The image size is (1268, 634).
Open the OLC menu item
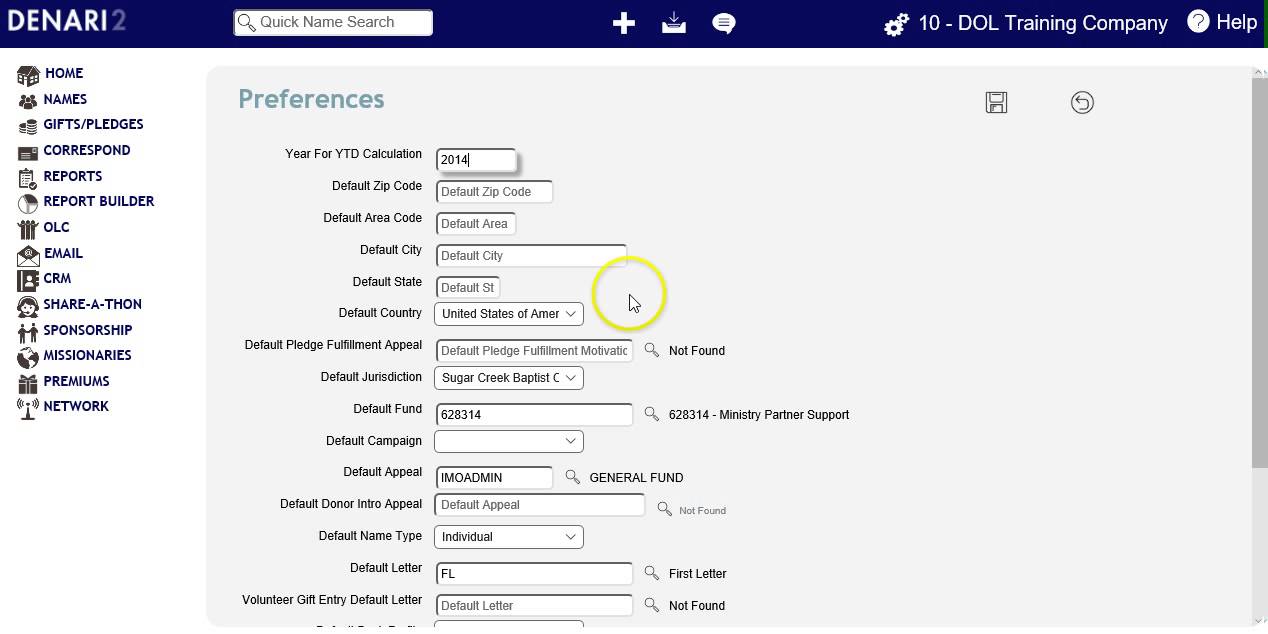click(57, 227)
